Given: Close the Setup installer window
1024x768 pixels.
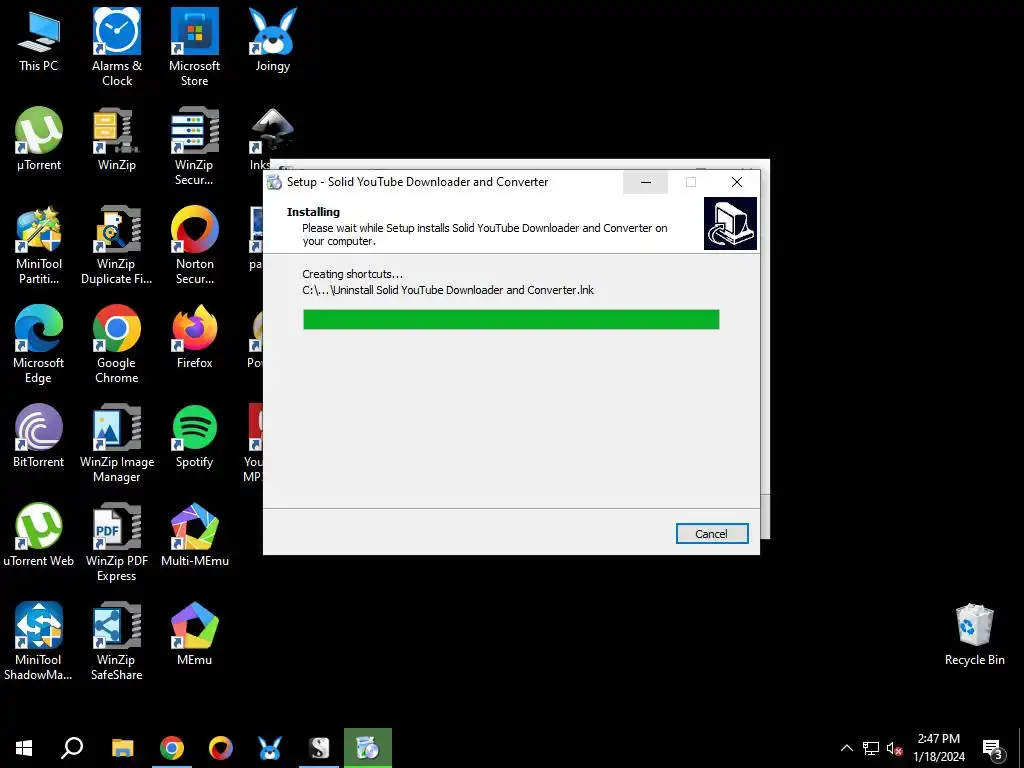Looking at the screenshot, I should (737, 182).
